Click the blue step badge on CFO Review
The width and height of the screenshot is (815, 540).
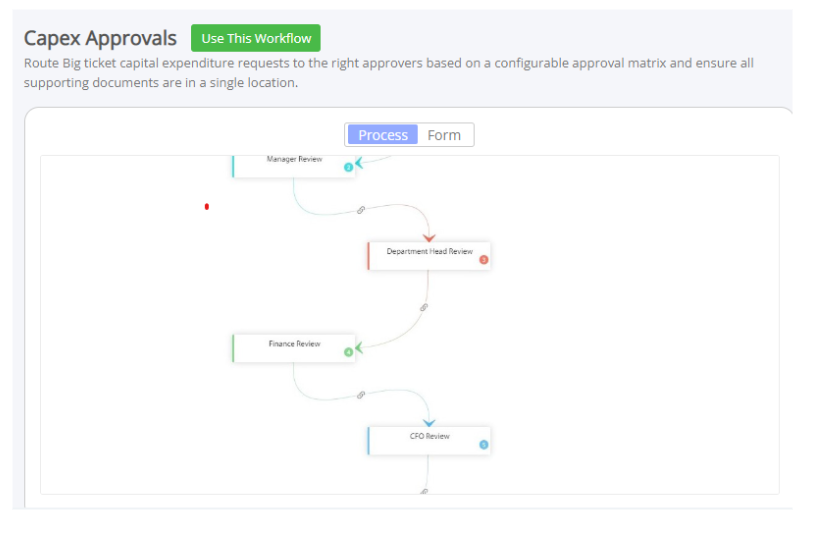click(484, 445)
